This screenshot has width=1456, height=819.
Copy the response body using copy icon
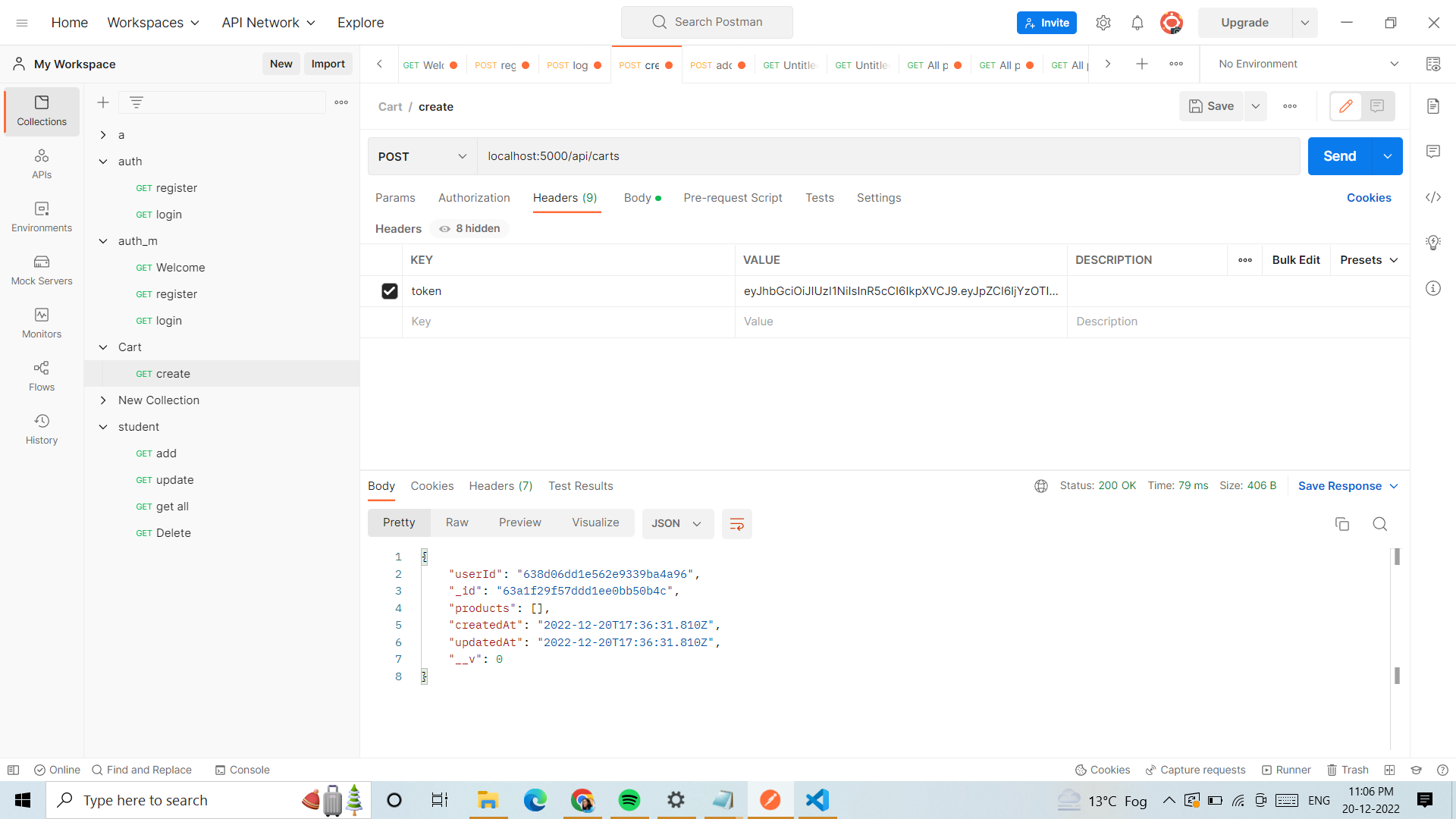click(1342, 524)
